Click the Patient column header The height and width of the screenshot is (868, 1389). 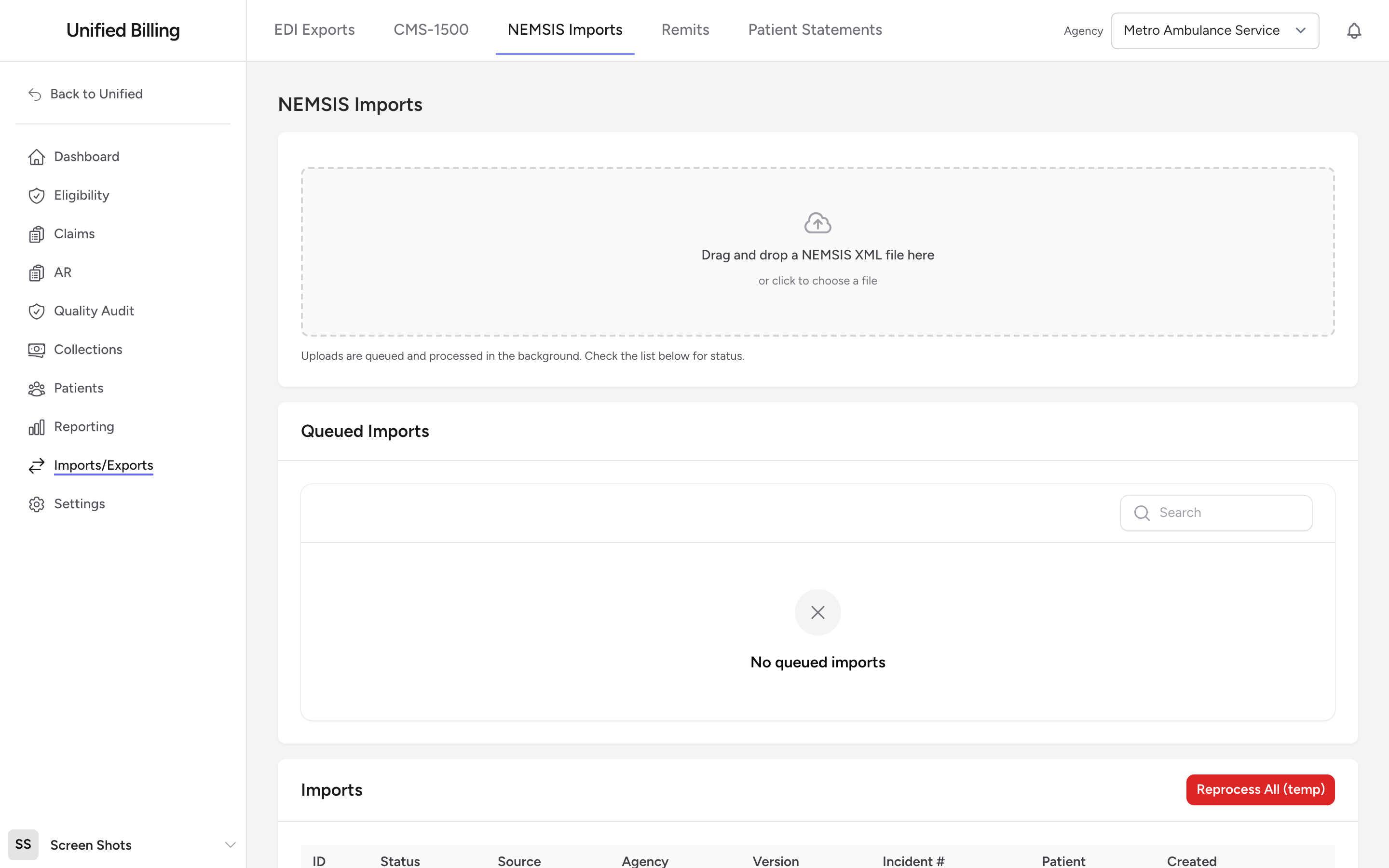pyautogui.click(x=1063, y=861)
